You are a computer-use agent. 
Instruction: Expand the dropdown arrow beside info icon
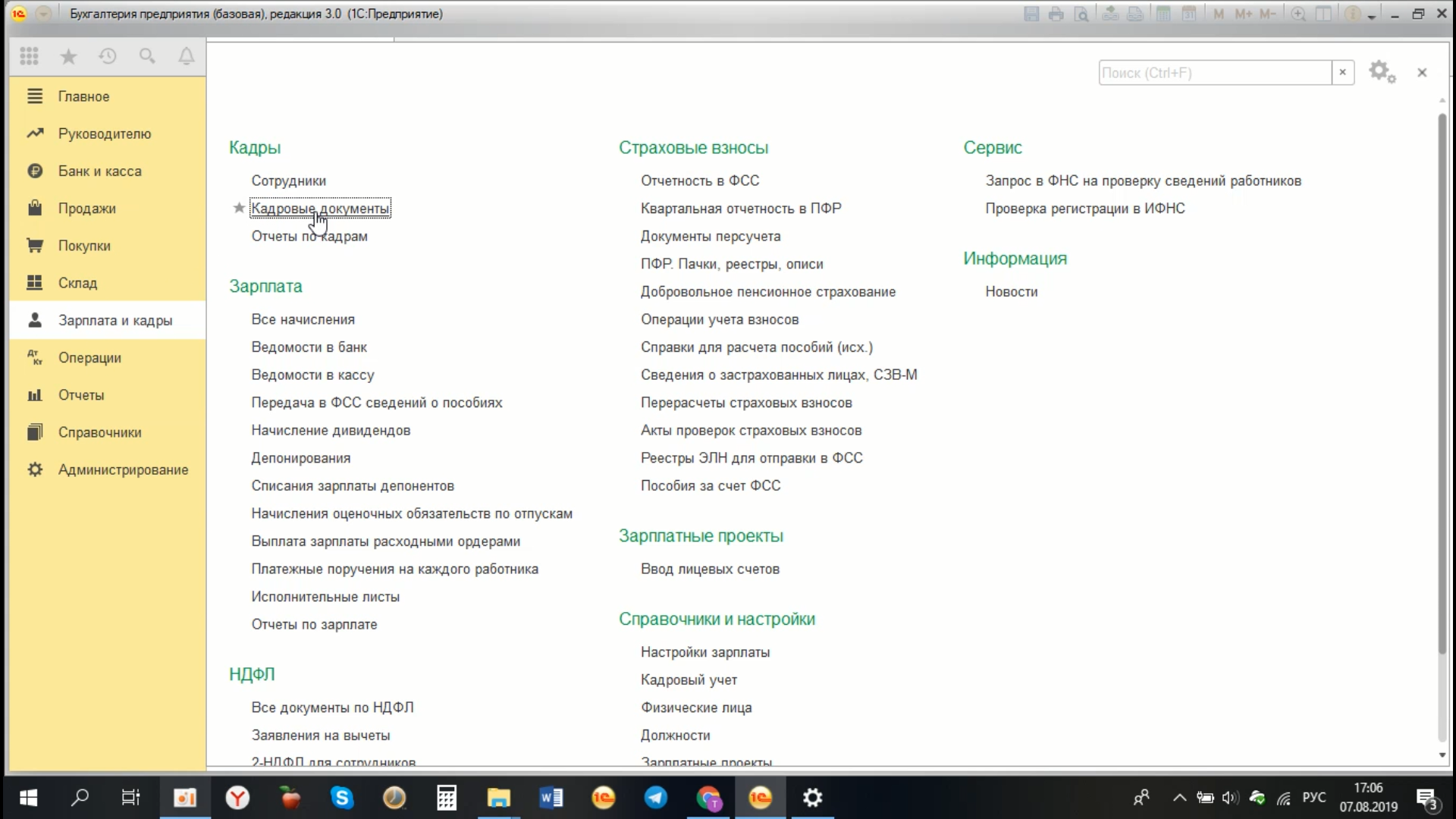pos(1372,15)
